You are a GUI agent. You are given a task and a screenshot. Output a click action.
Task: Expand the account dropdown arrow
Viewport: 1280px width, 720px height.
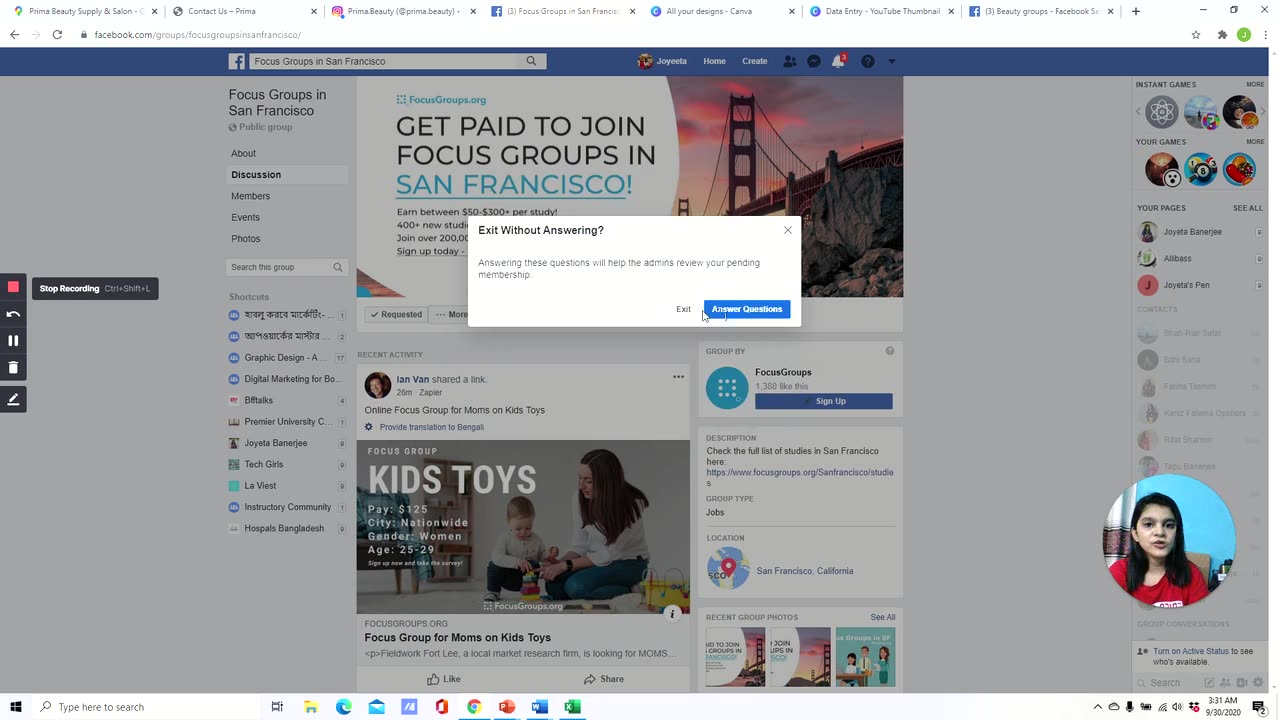pyautogui.click(x=891, y=61)
